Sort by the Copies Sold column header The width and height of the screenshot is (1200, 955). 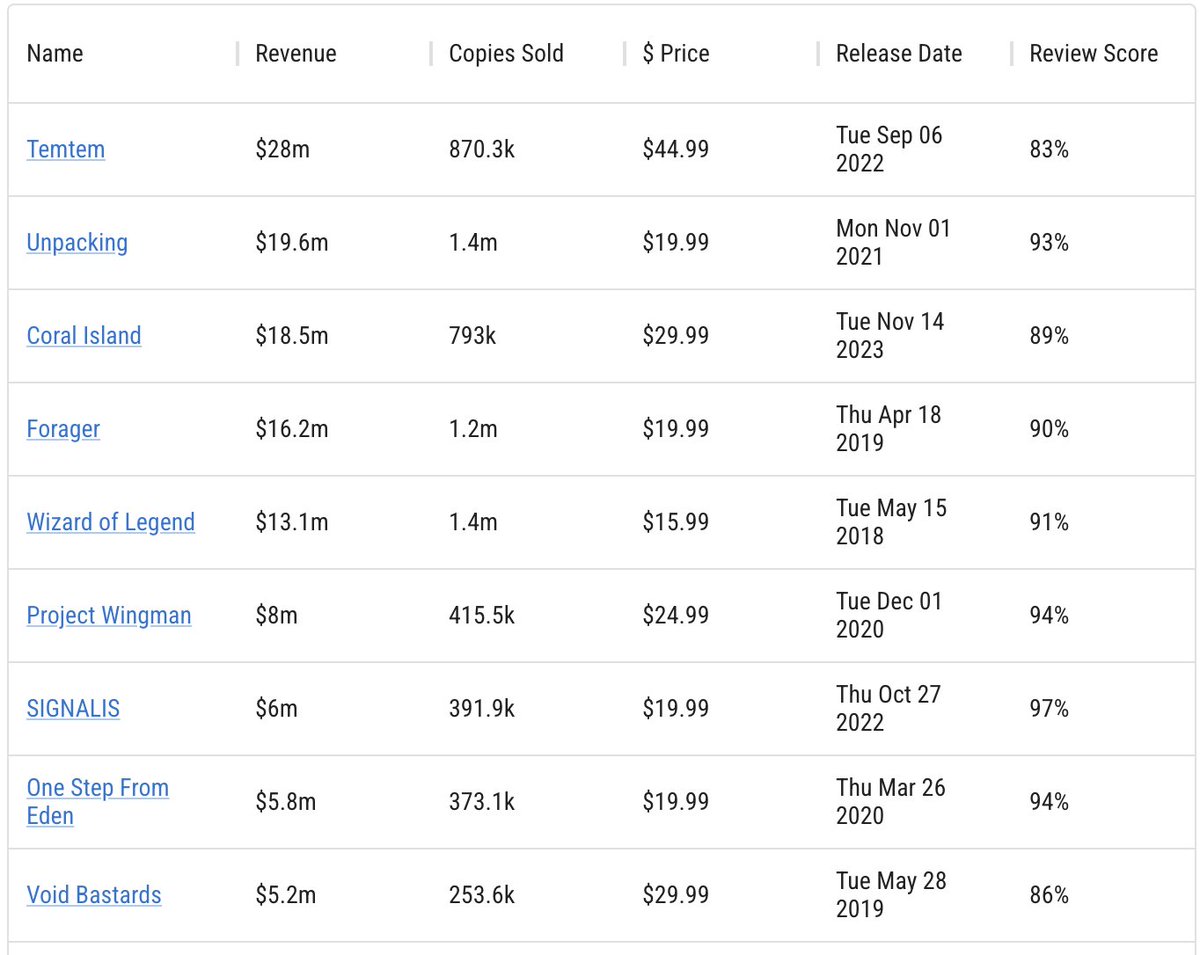(506, 53)
